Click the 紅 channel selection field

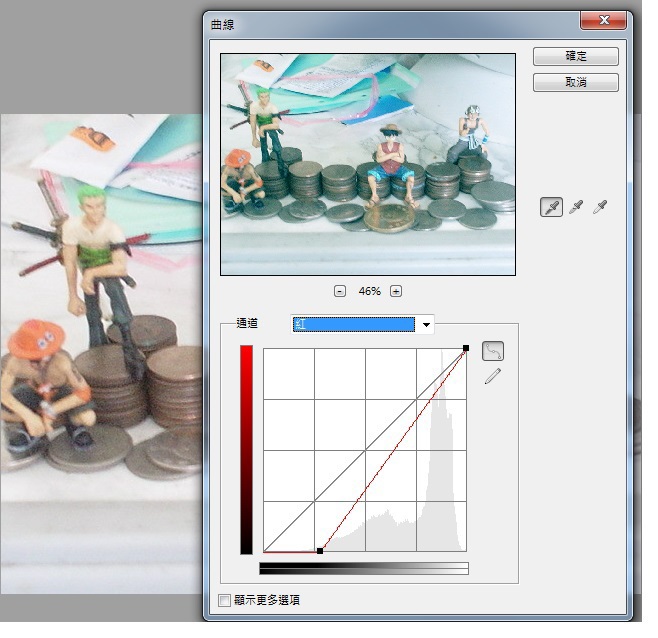click(x=354, y=324)
